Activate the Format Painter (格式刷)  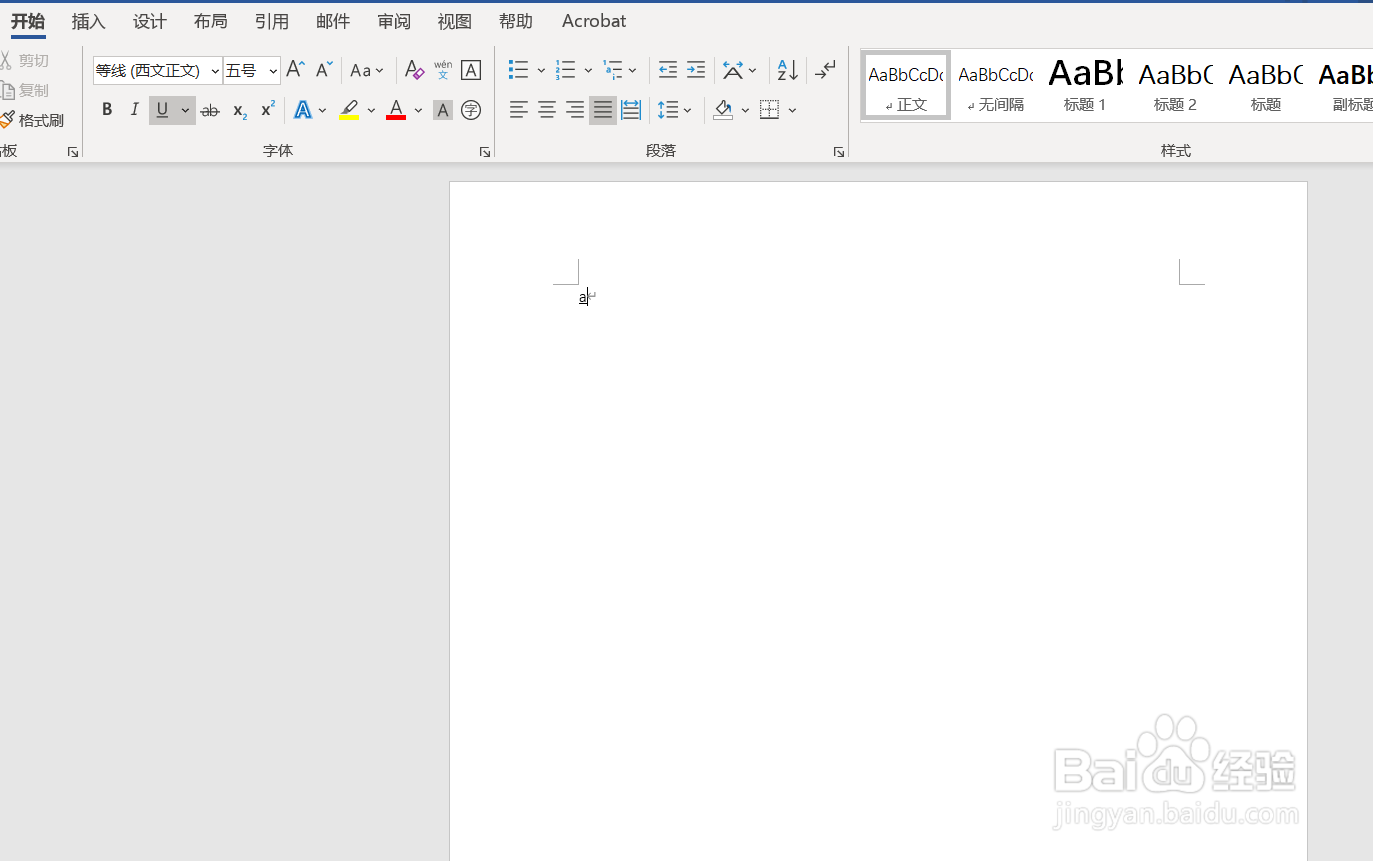click(32, 120)
